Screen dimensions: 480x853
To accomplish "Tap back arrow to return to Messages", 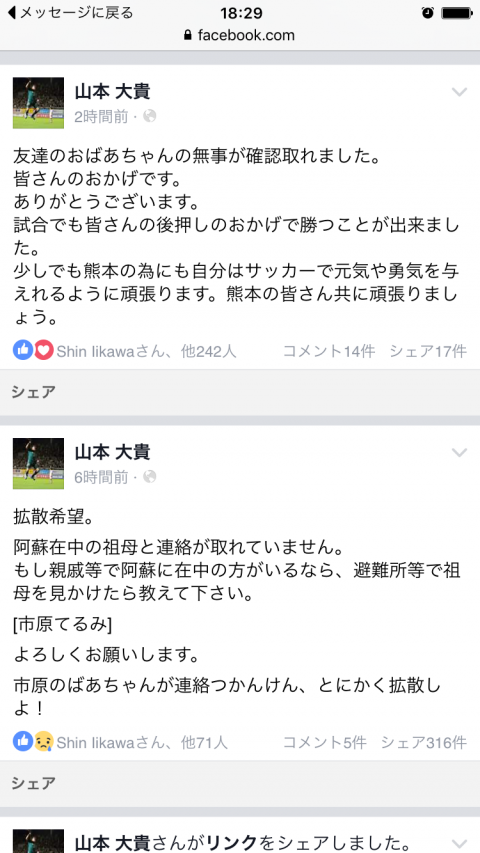I will (x=11, y=13).
